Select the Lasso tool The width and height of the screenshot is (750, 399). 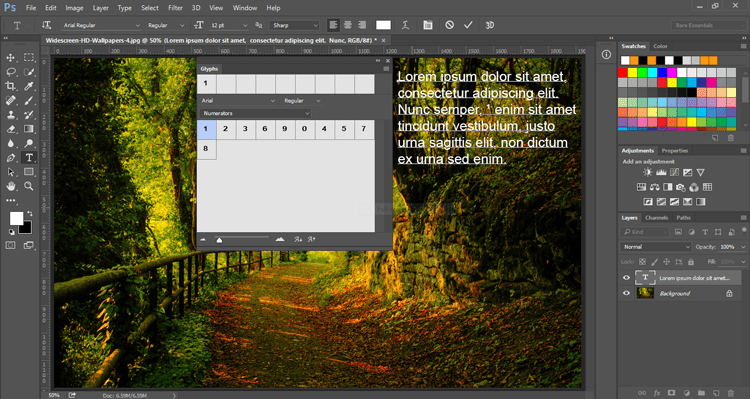coord(10,72)
